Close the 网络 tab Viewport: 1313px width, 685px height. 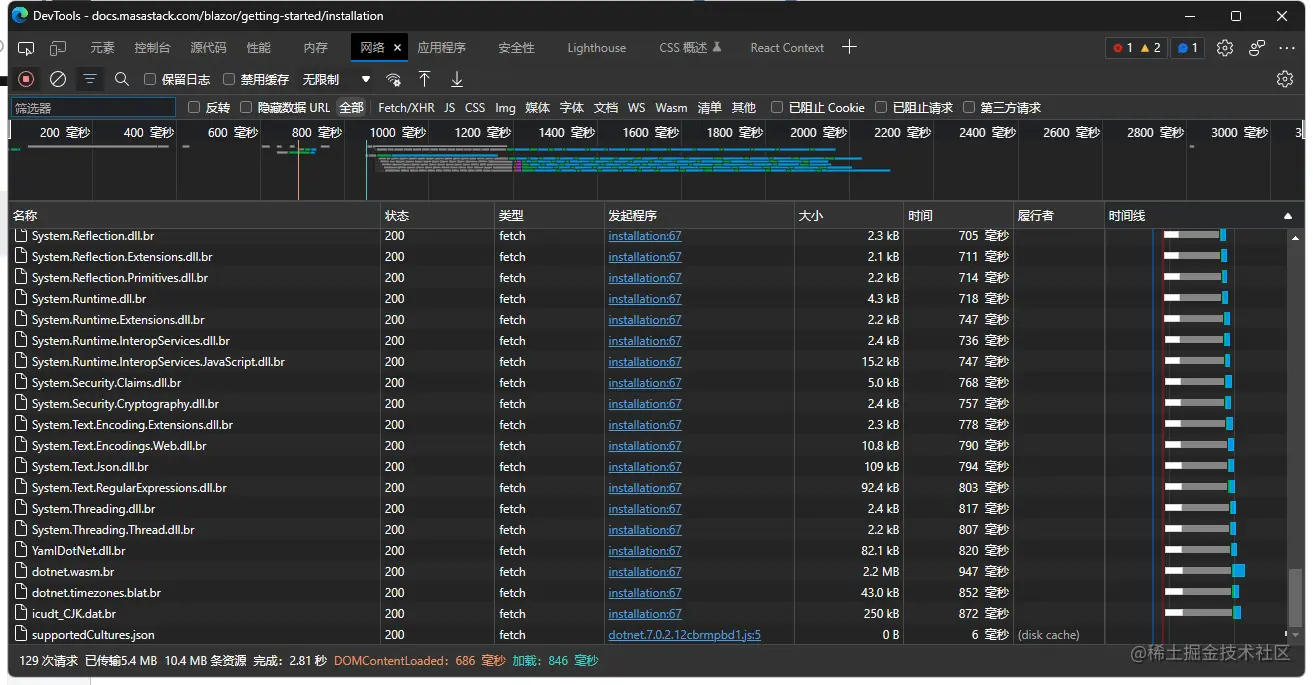397,48
